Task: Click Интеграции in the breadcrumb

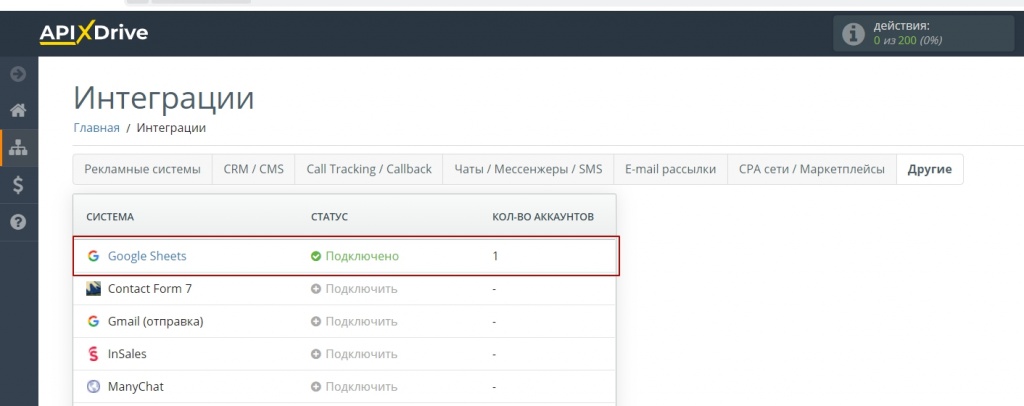Action: [x=171, y=128]
